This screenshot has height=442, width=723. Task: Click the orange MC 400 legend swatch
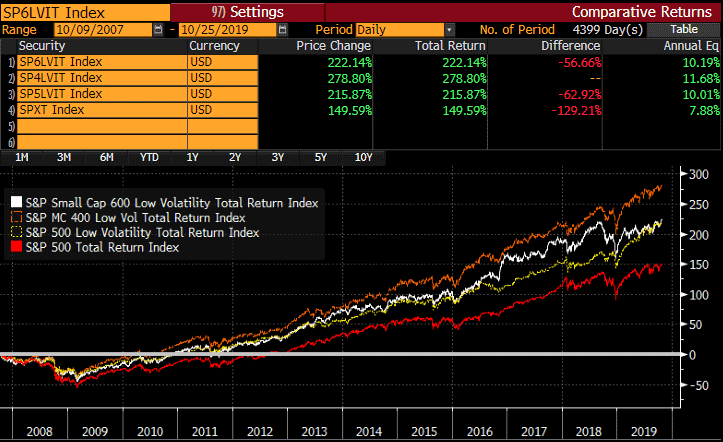16,217
